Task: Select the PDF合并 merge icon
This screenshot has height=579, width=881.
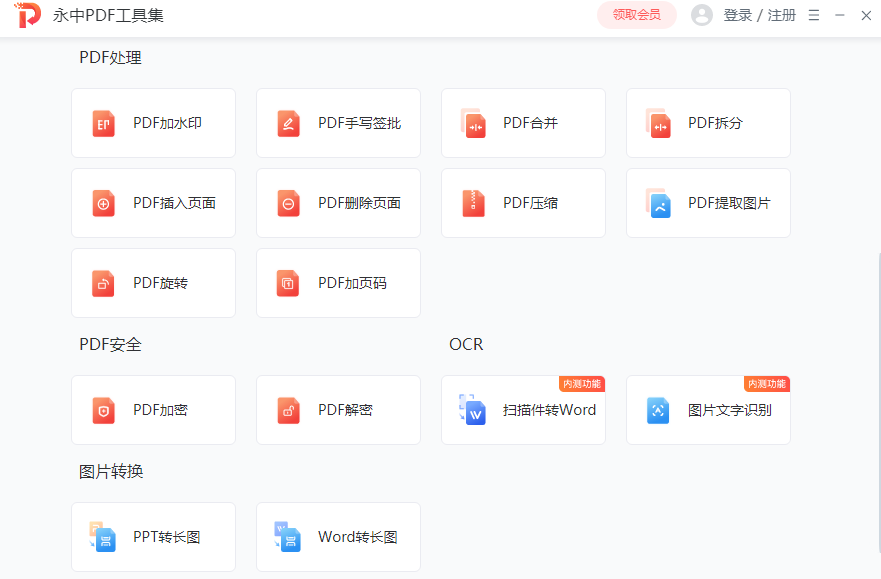Action: 473,124
